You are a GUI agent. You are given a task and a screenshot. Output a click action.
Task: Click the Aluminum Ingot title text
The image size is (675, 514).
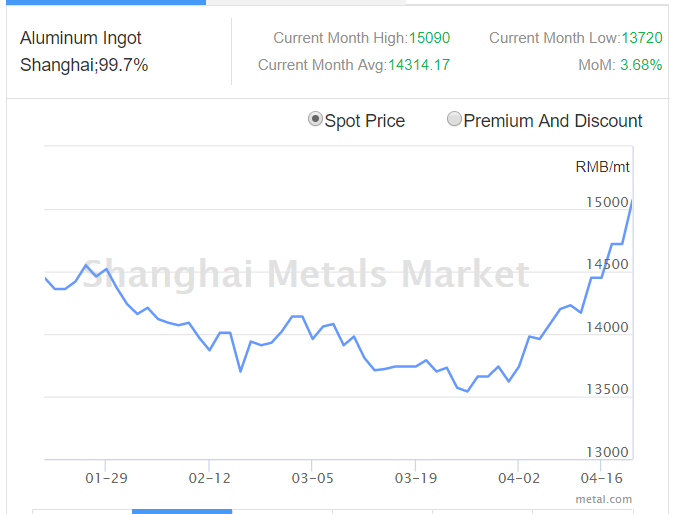pyautogui.click(x=81, y=38)
